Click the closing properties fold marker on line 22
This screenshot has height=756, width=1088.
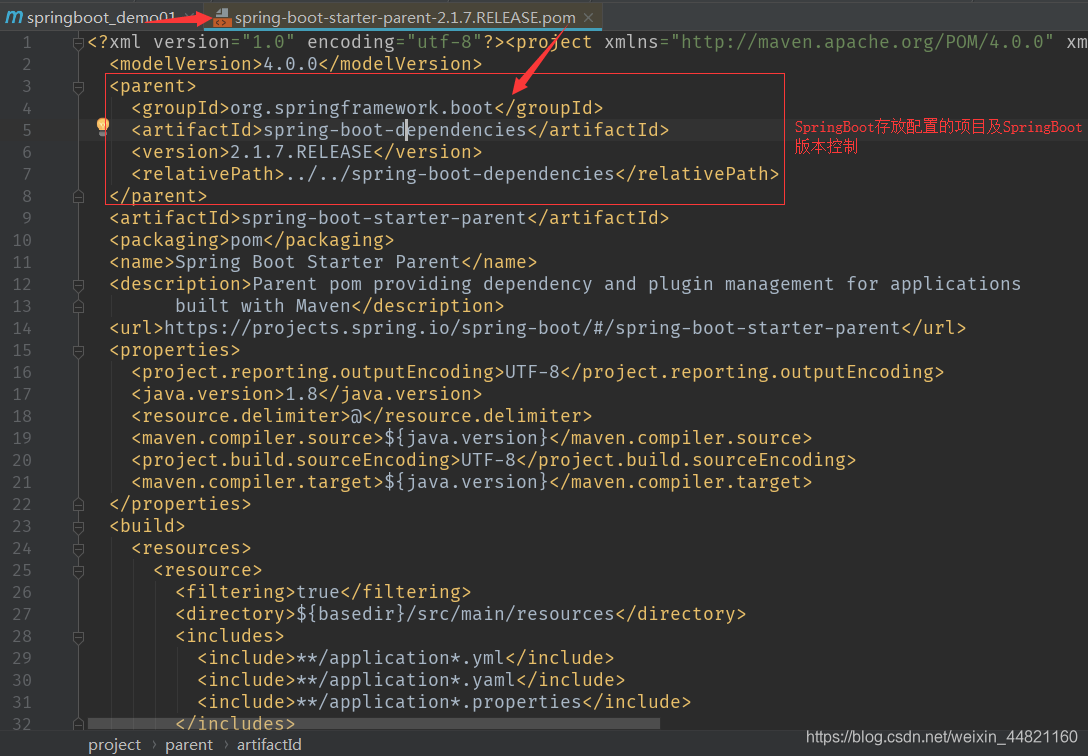pos(78,505)
